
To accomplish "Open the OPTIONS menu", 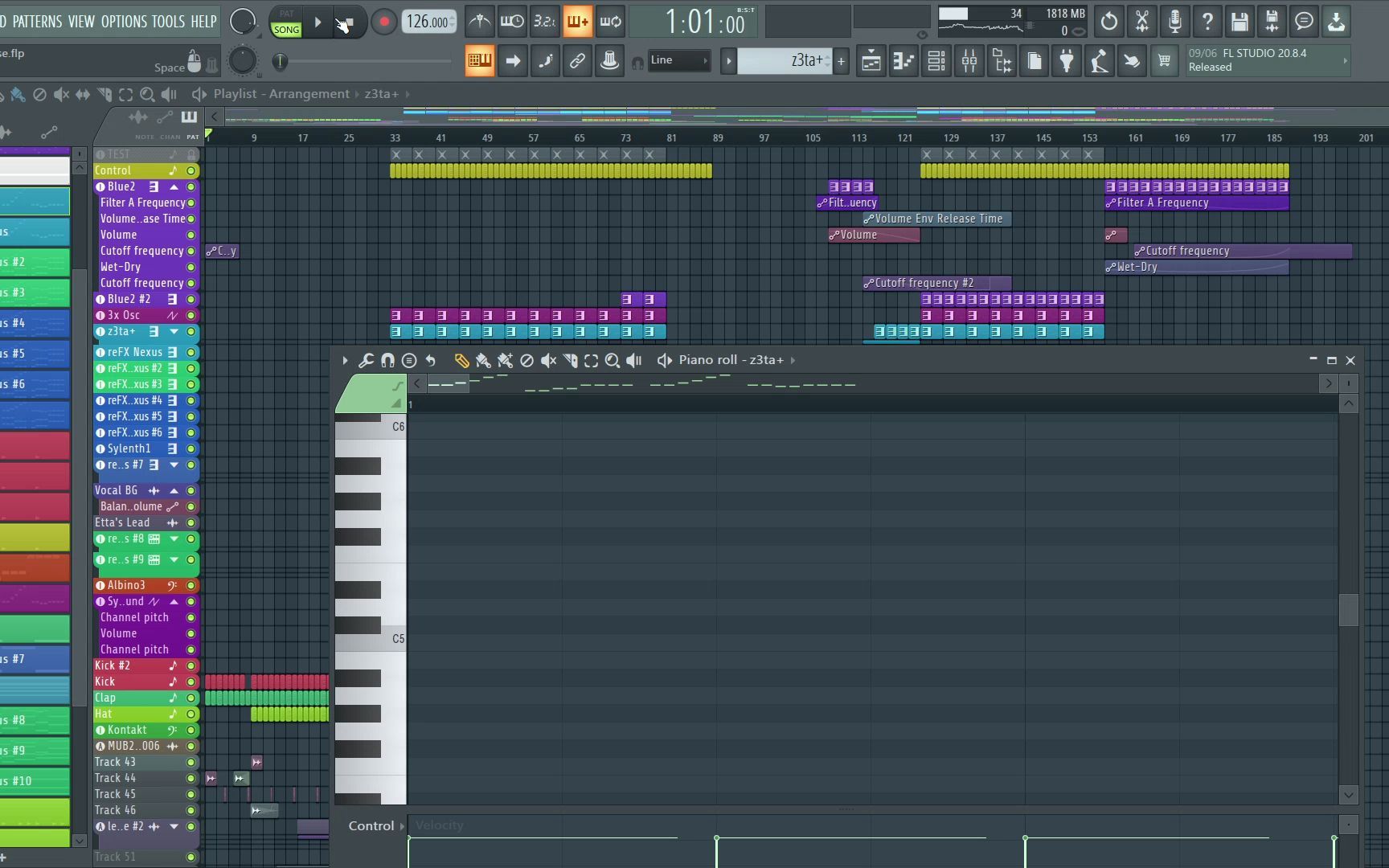I will [x=124, y=22].
